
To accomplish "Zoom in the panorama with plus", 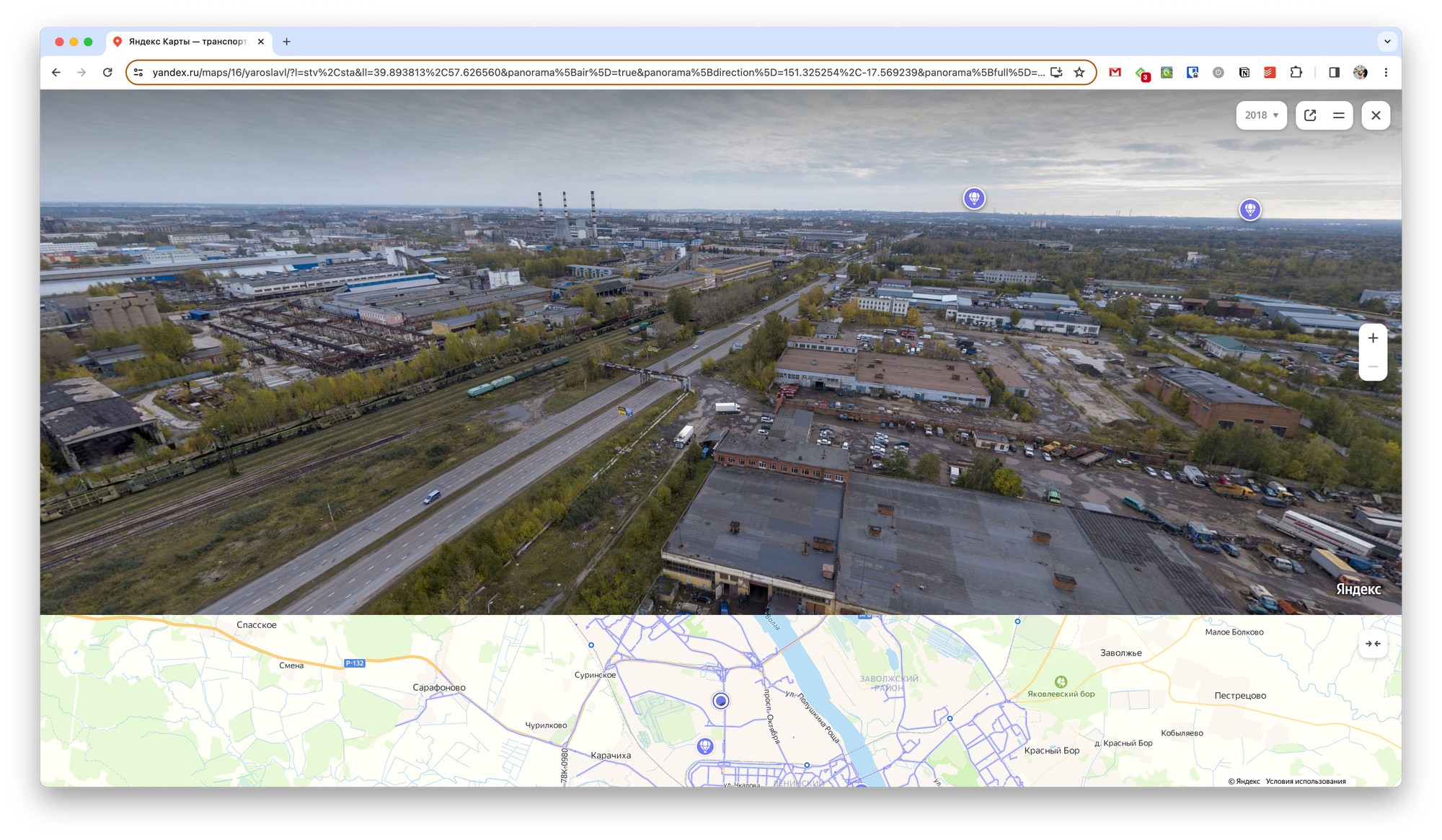I will (x=1373, y=338).
